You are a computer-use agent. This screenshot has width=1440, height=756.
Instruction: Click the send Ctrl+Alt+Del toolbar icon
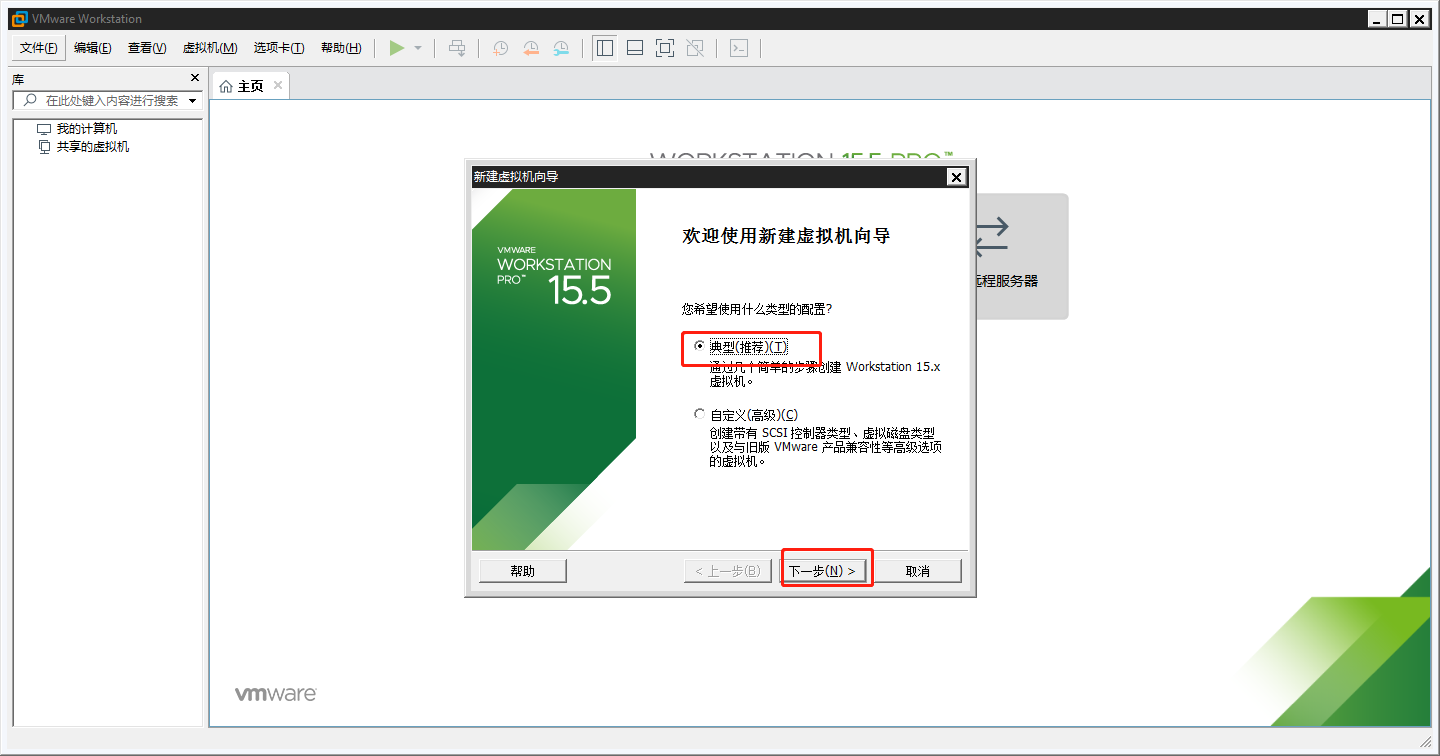click(457, 48)
